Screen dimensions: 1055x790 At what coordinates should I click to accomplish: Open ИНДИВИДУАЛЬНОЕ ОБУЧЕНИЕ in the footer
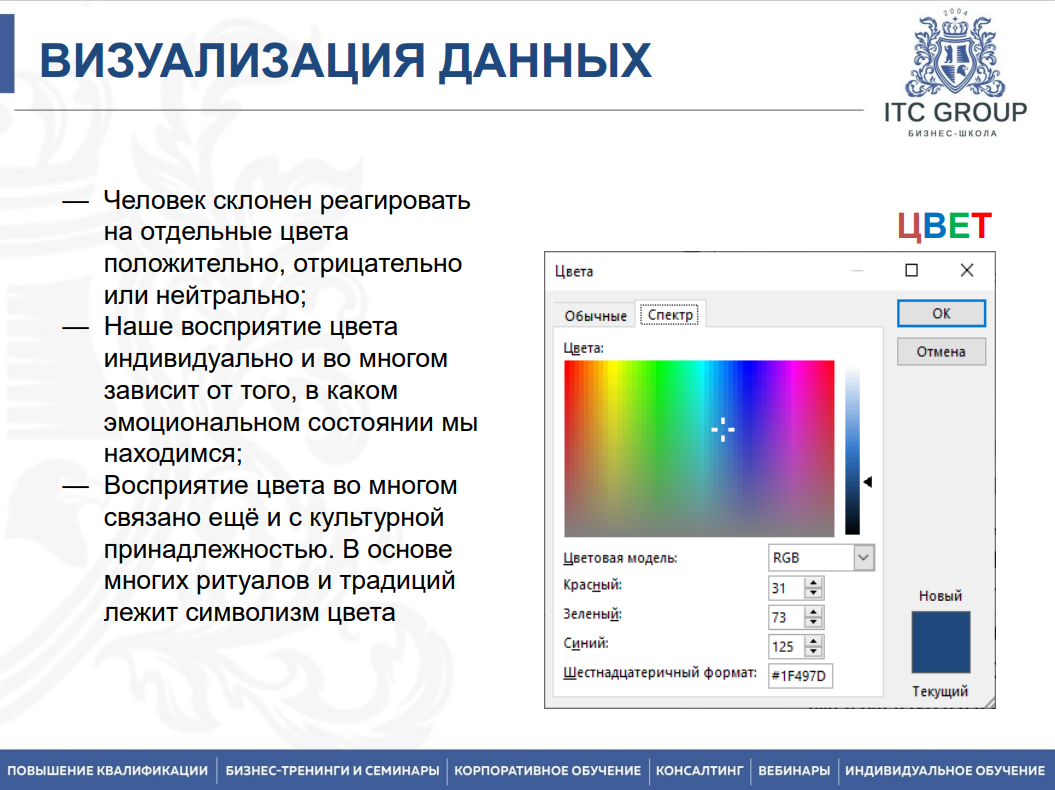944,771
